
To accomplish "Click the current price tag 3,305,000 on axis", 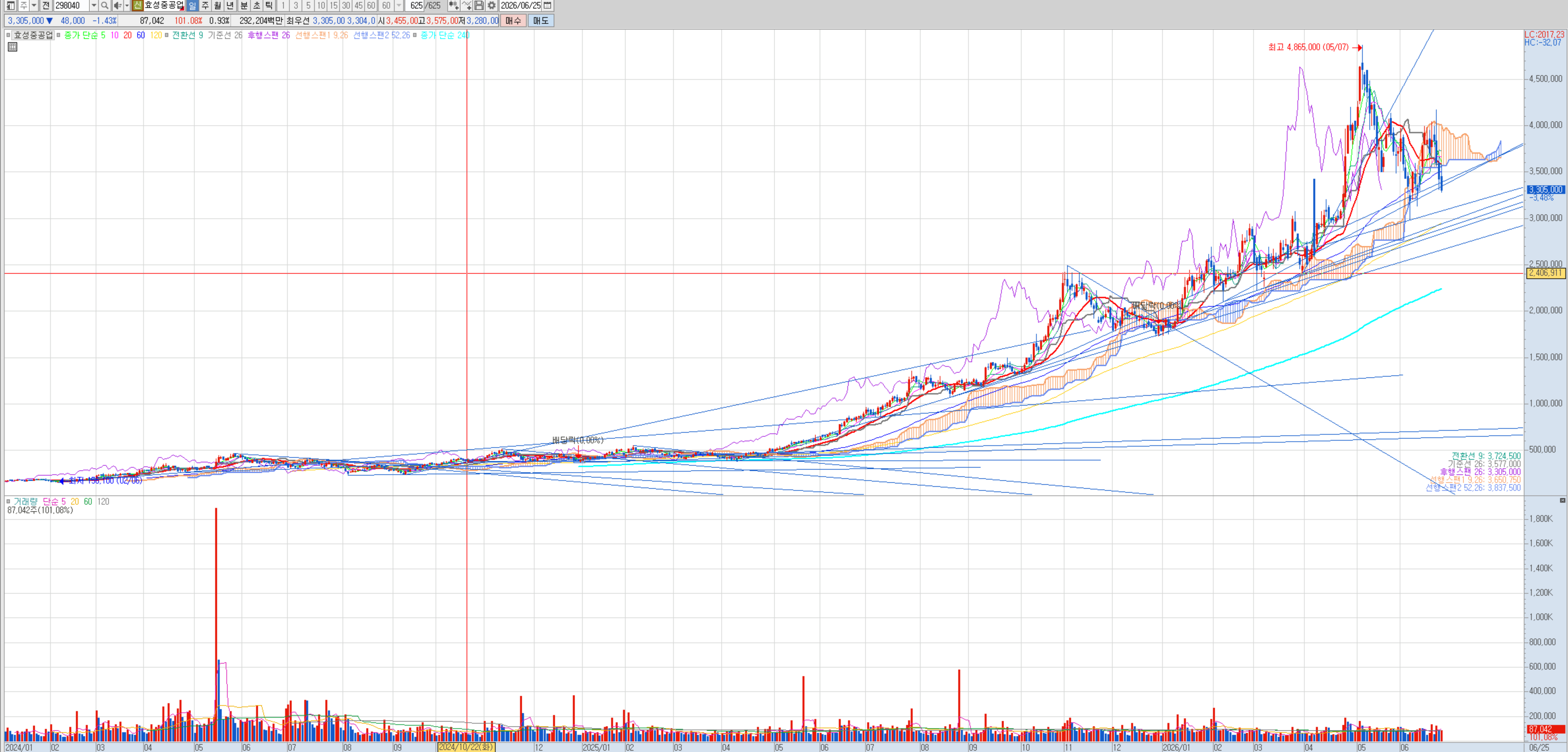I will tap(1546, 190).
